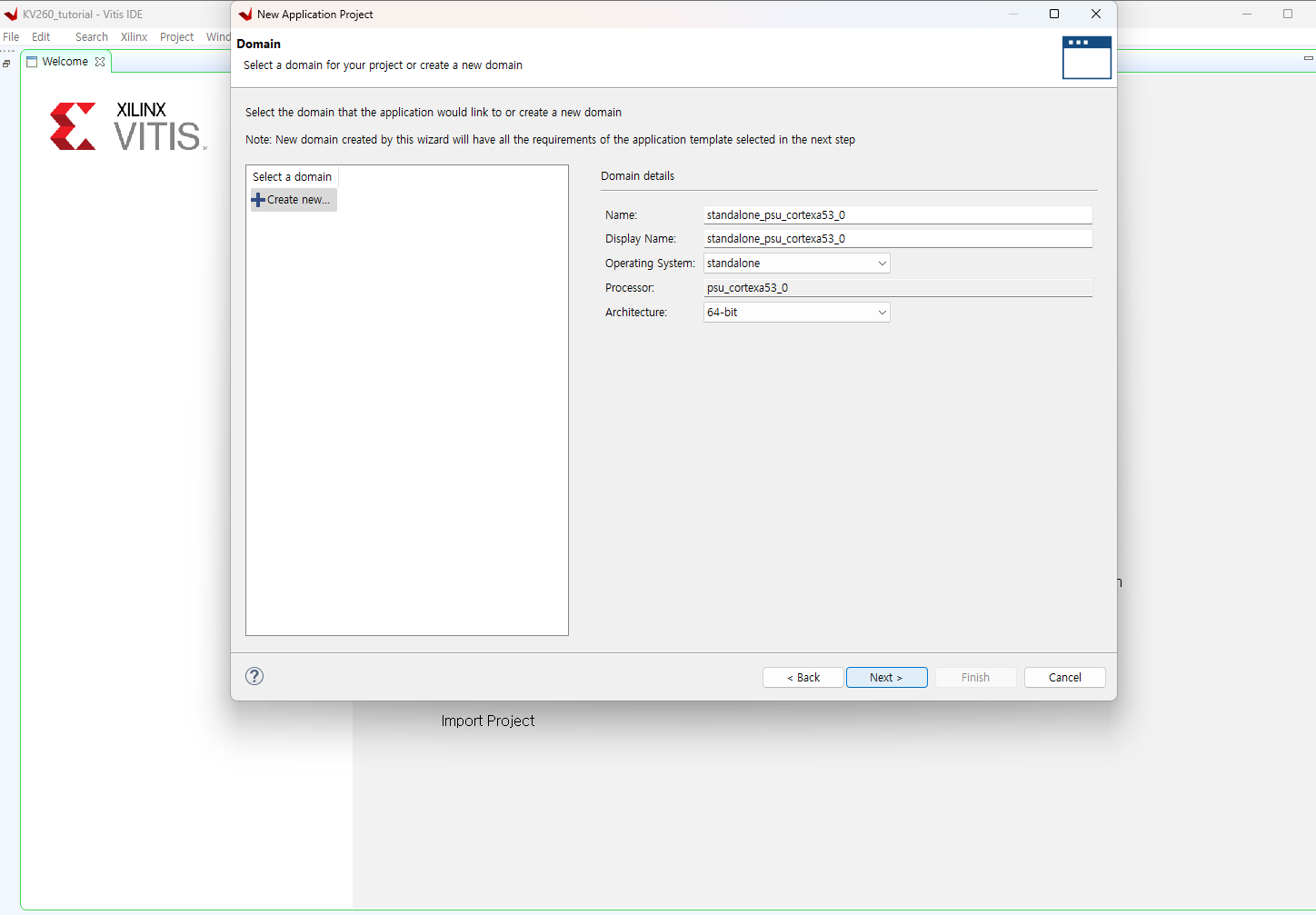Image resolution: width=1316 pixels, height=915 pixels.
Task: Open the Search menu
Action: coord(92,37)
